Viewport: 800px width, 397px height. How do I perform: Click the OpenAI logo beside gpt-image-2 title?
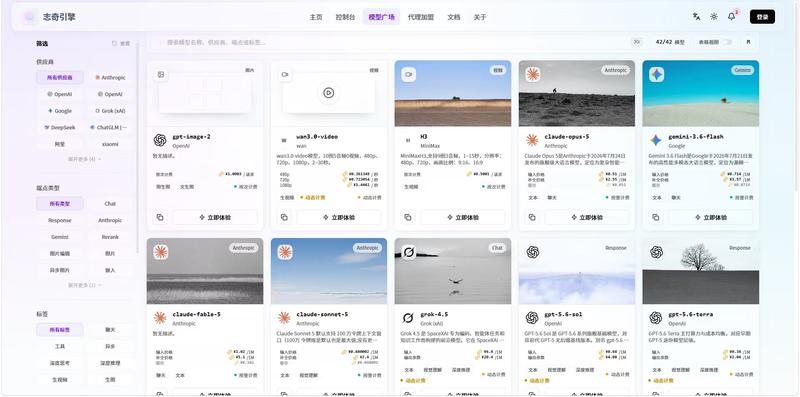click(x=160, y=140)
